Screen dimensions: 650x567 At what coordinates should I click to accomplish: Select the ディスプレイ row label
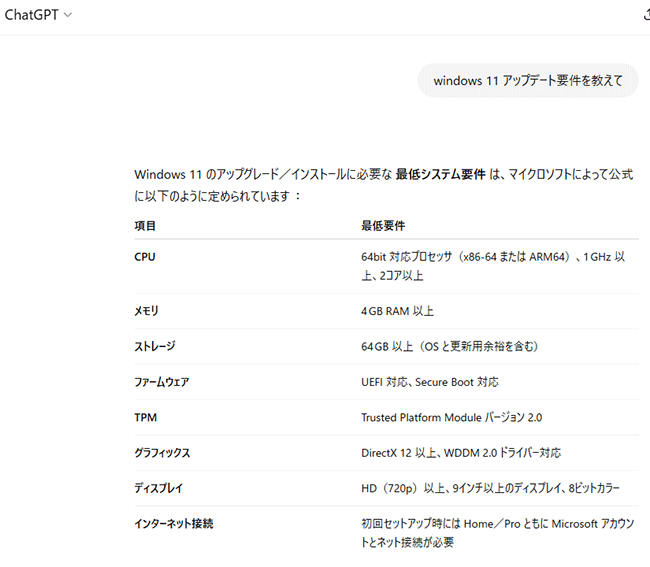click(x=158, y=488)
